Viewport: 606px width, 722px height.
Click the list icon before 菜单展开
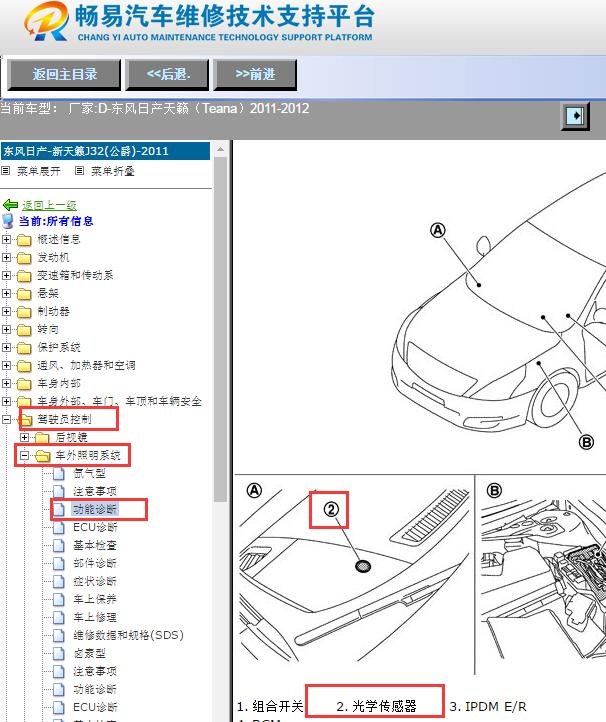pyautogui.click(x=6, y=171)
